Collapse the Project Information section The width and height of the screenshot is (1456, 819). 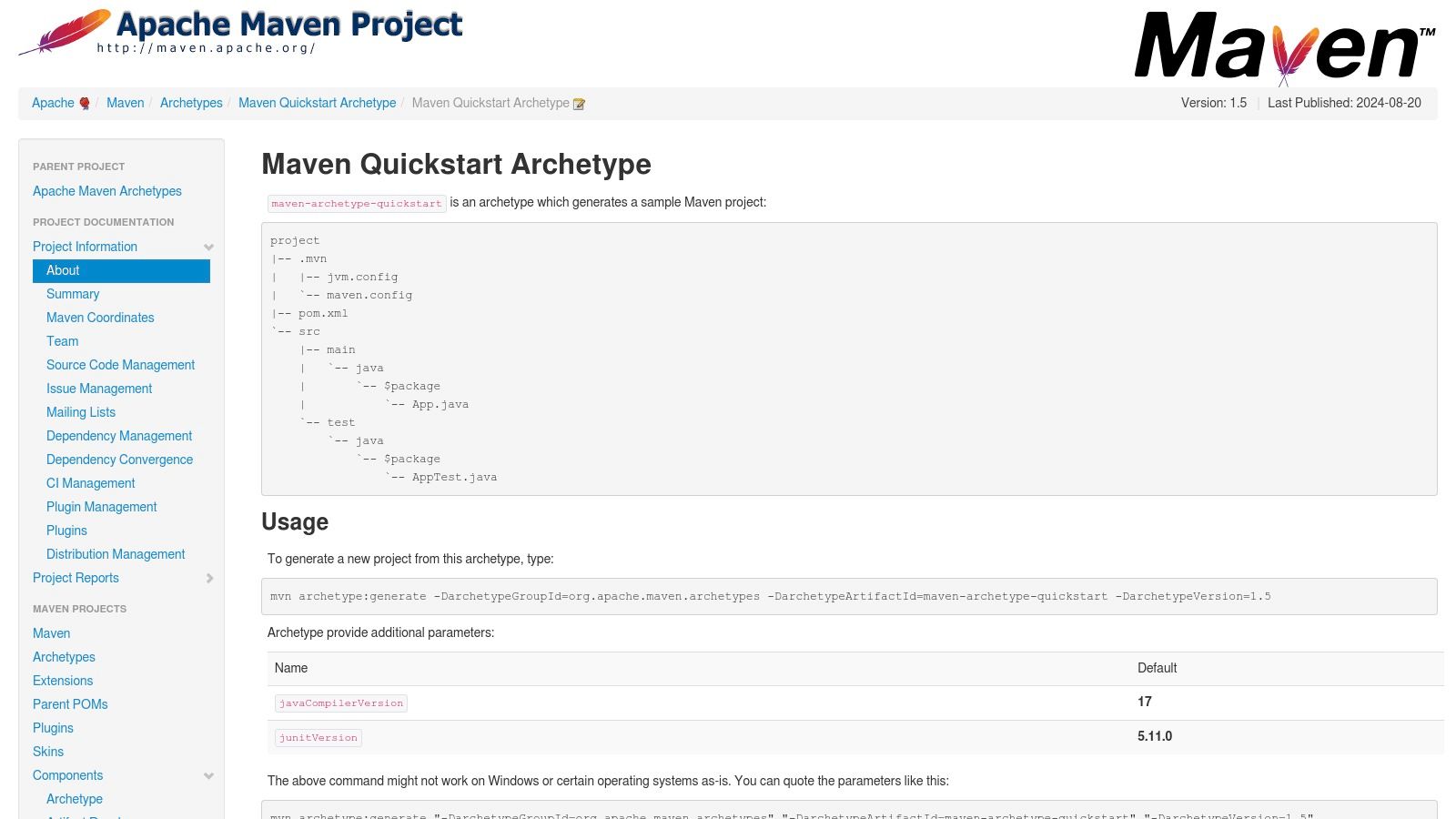208,247
